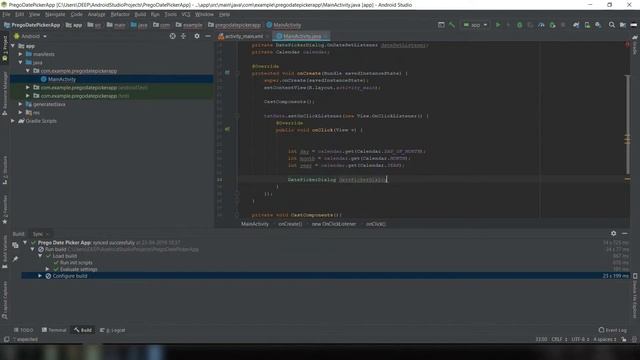Open the VCS menu
The height and width of the screenshot is (360, 640).
click(x=186, y=14)
